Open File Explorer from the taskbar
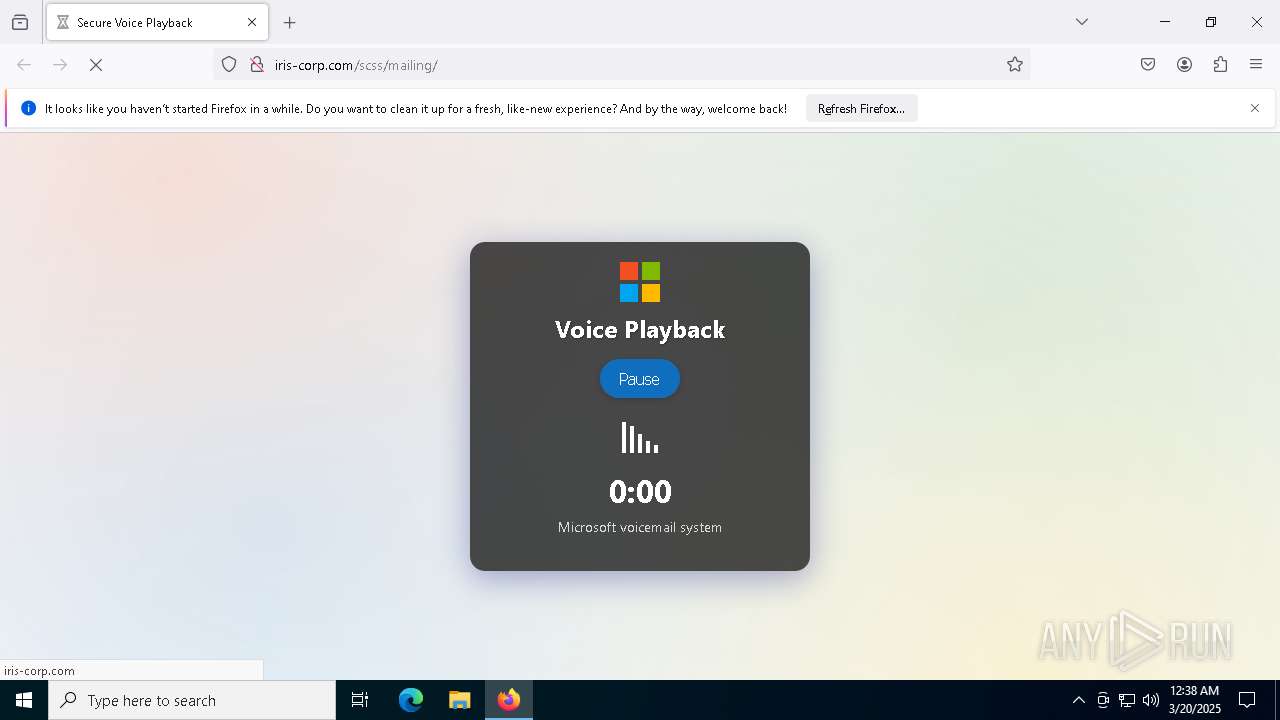This screenshot has height=720, width=1280. 460,700
